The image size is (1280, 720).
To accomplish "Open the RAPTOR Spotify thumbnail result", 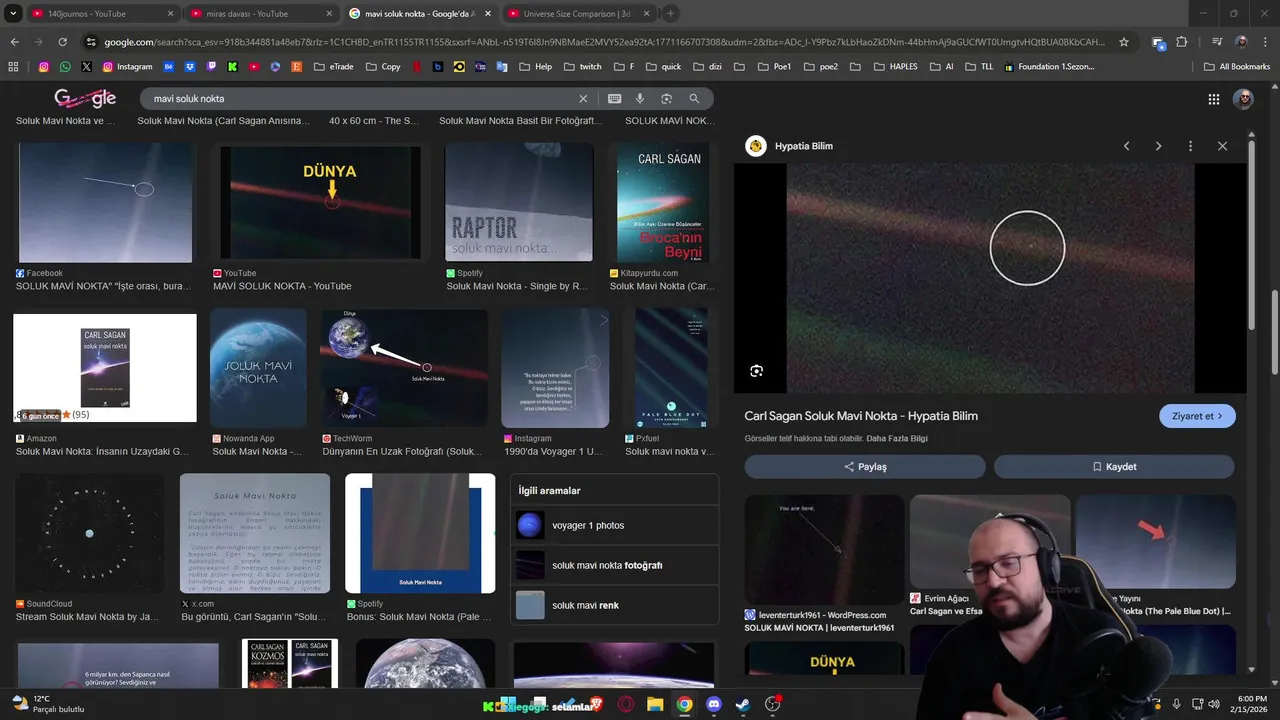I will pyautogui.click(x=519, y=202).
